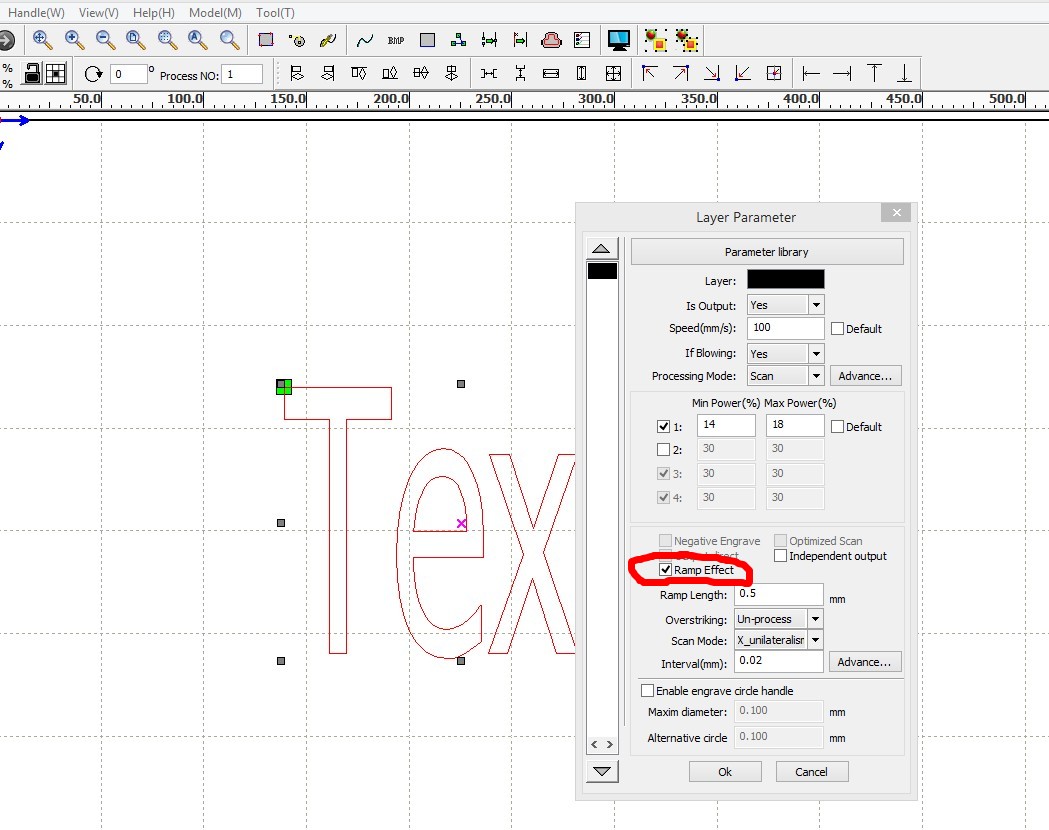Click the black Layer color swatch
The height and width of the screenshot is (830, 1049).
tap(786, 280)
